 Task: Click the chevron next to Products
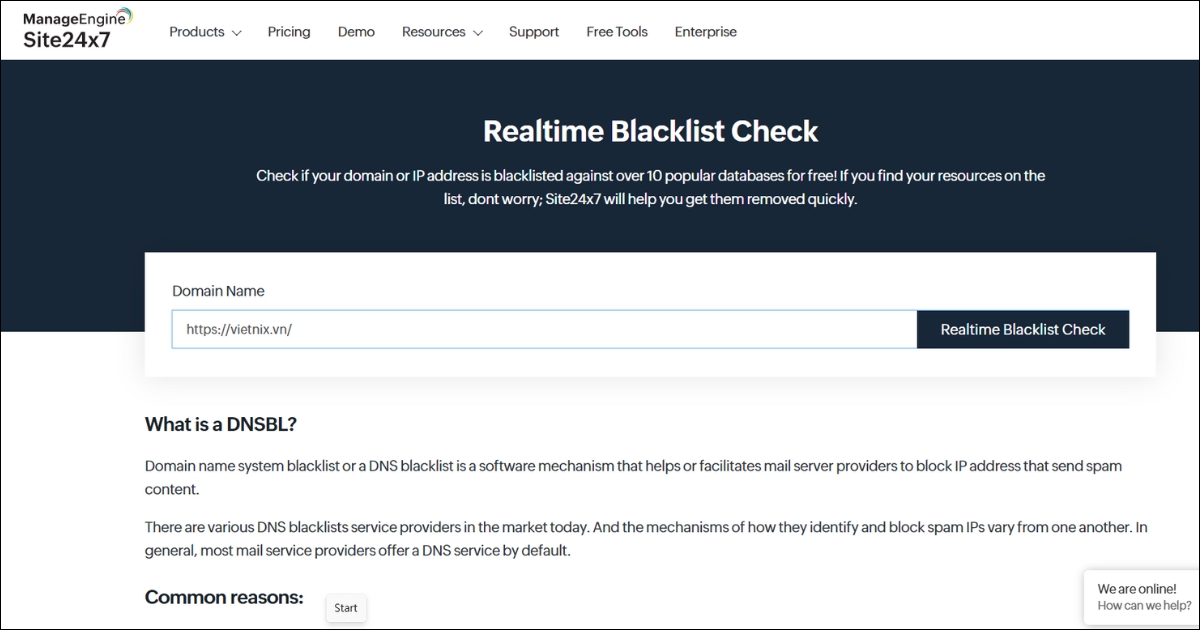point(237,33)
